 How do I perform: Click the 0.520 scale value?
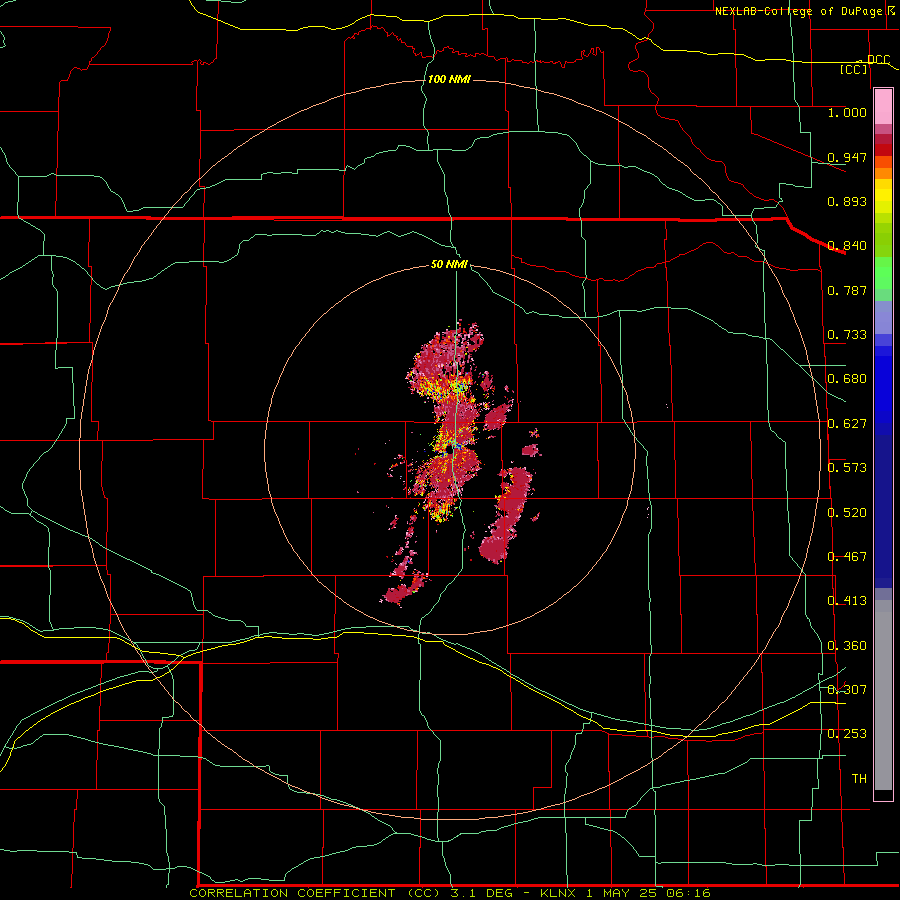pyautogui.click(x=847, y=513)
